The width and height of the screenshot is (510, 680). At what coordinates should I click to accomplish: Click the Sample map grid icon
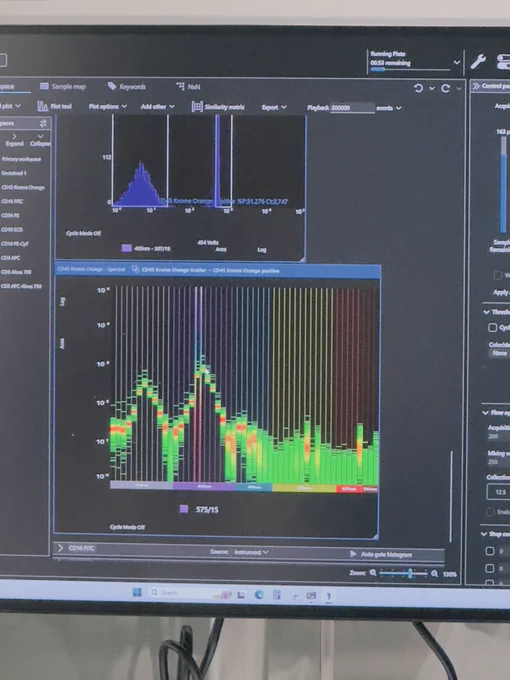pyautogui.click(x=44, y=86)
